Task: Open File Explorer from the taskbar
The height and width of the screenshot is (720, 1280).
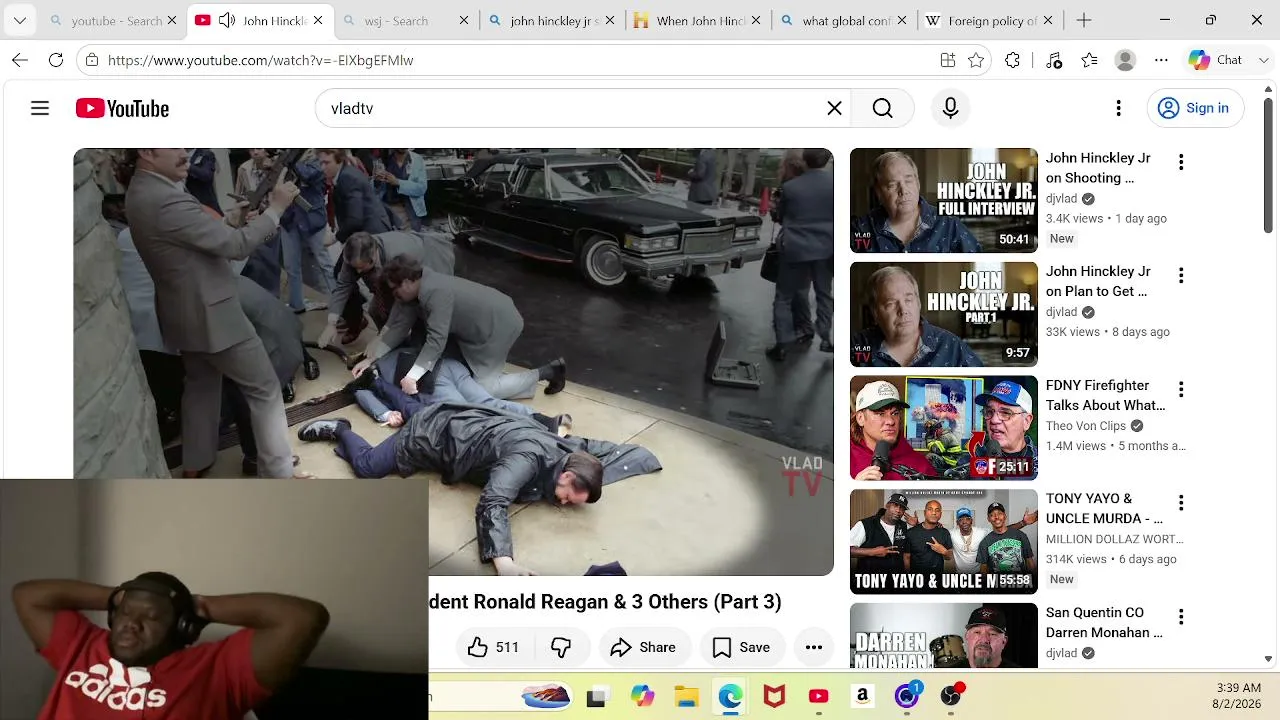Action: 686,697
